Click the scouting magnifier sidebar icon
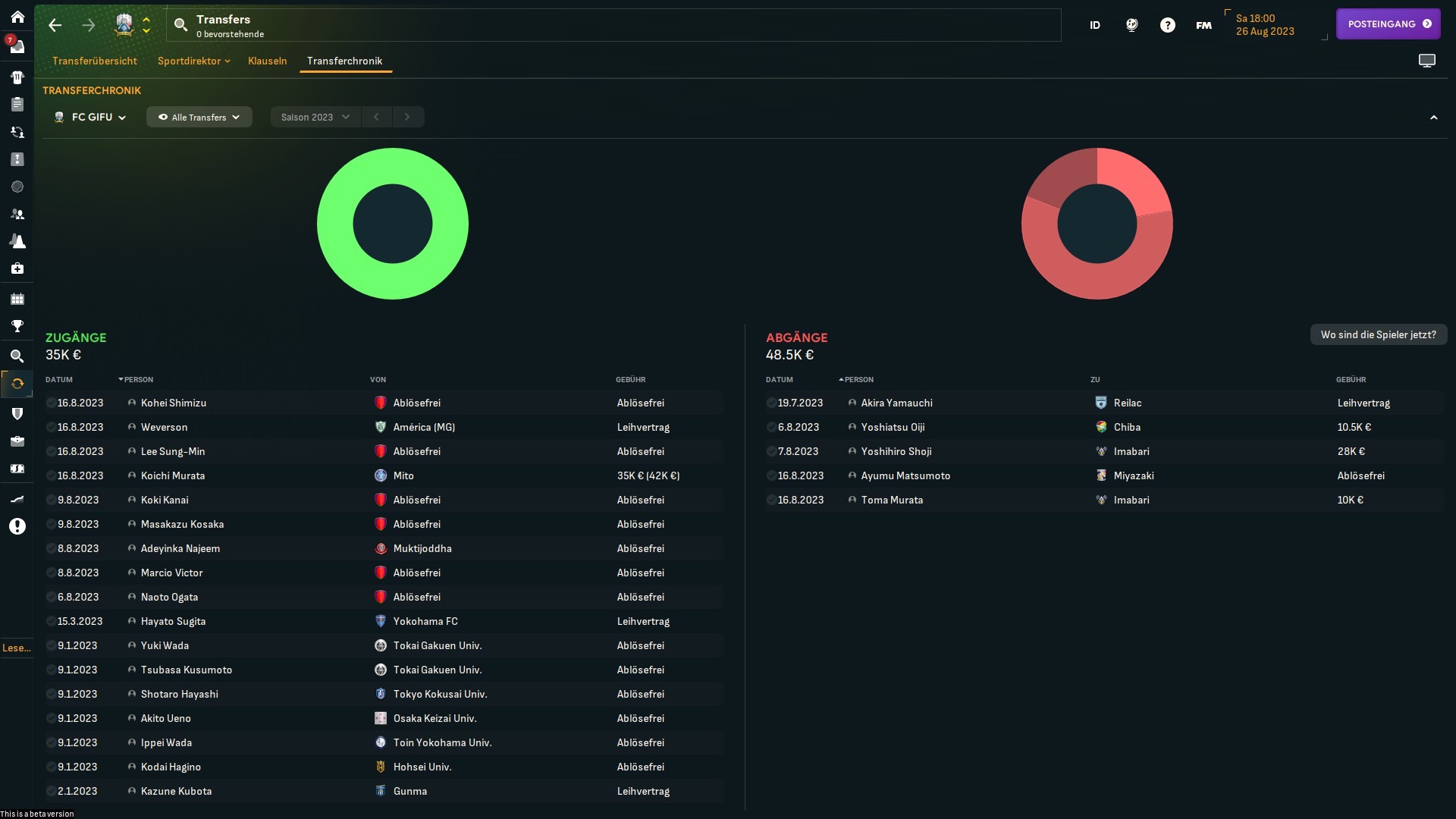The image size is (1456, 819). click(x=17, y=356)
